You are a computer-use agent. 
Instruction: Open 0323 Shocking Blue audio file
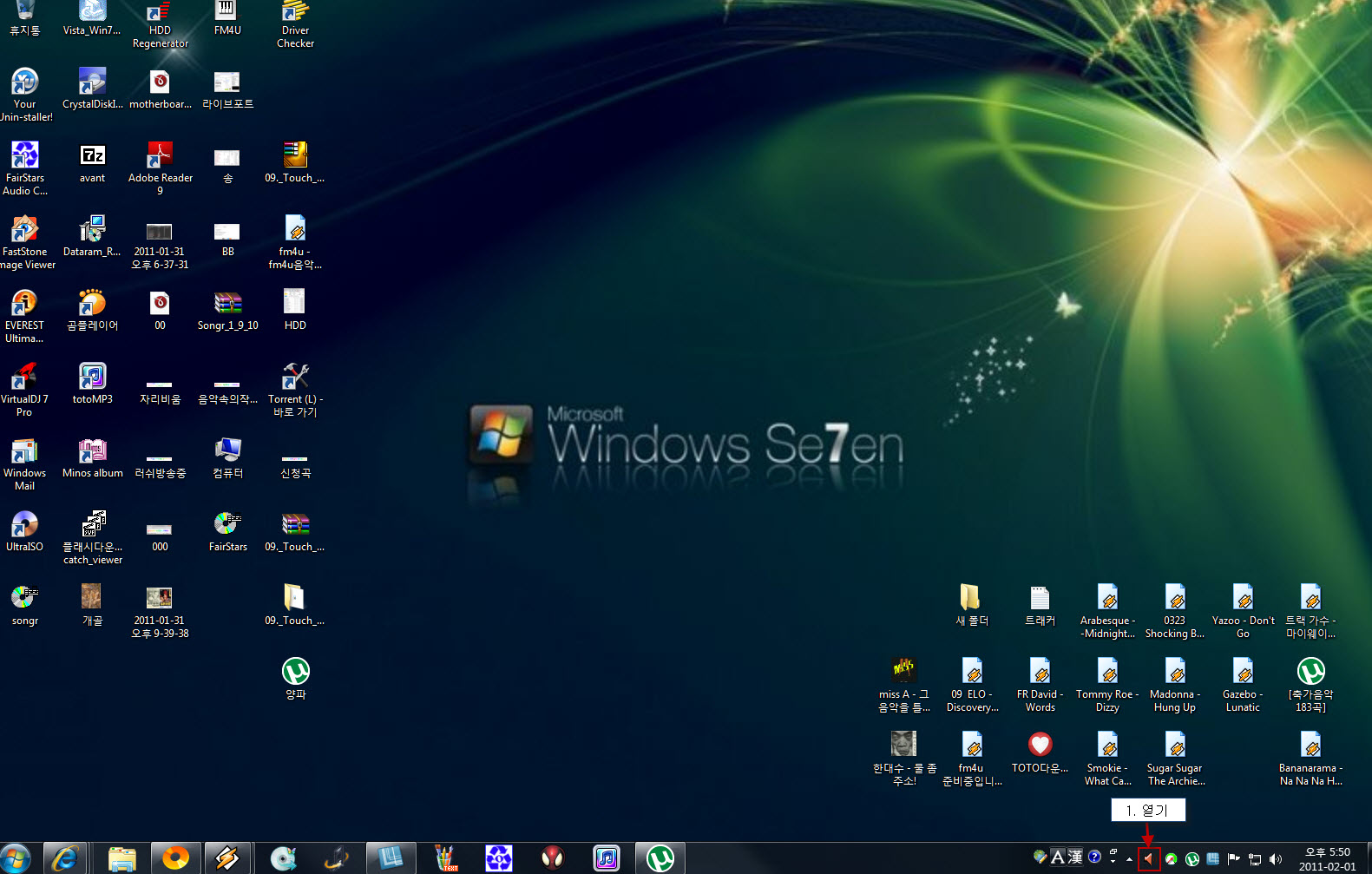tap(1175, 611)
